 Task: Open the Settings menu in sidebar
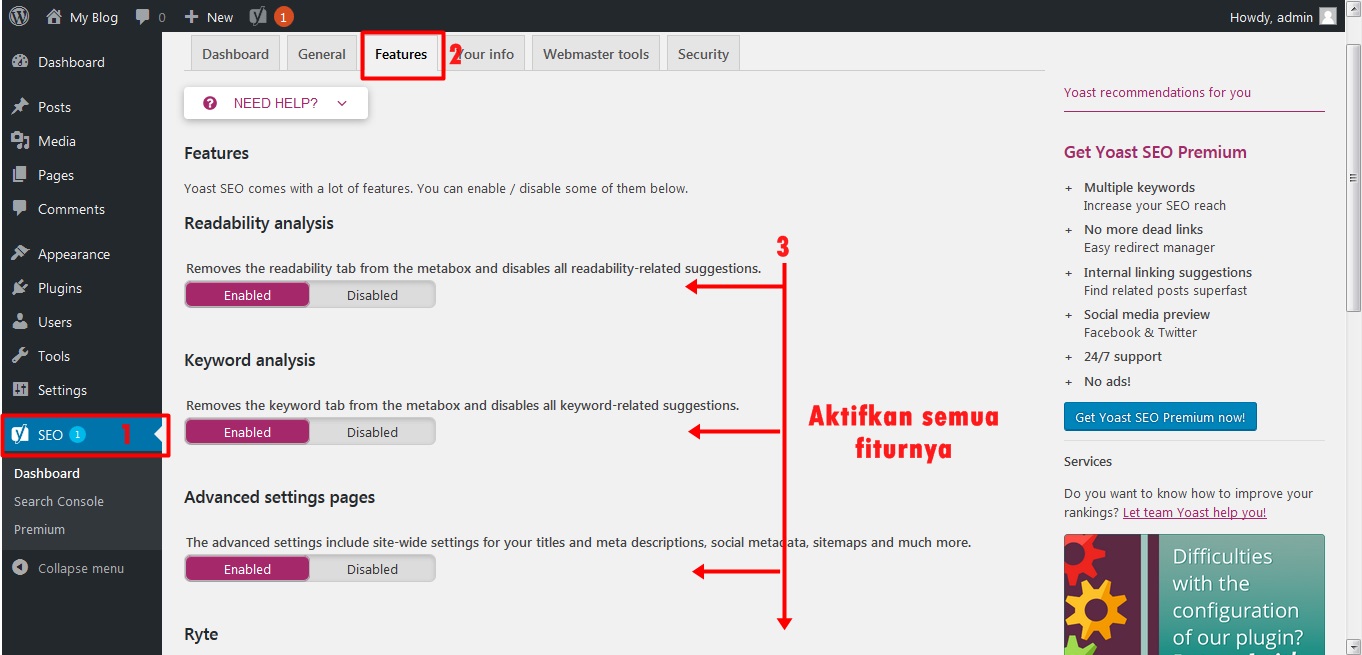(x=62, y=390)
